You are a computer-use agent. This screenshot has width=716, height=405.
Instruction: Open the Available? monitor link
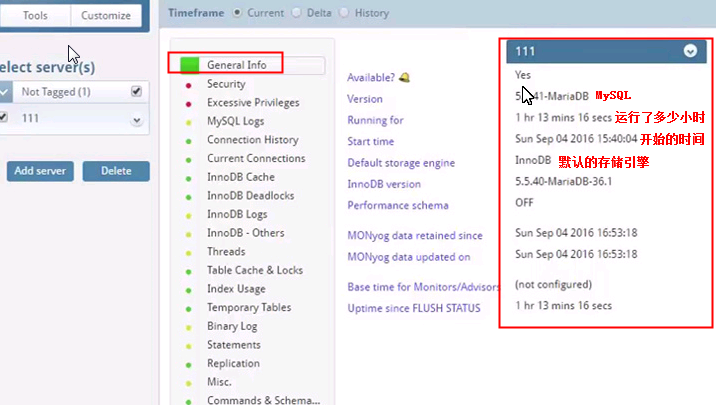[371, 78]
